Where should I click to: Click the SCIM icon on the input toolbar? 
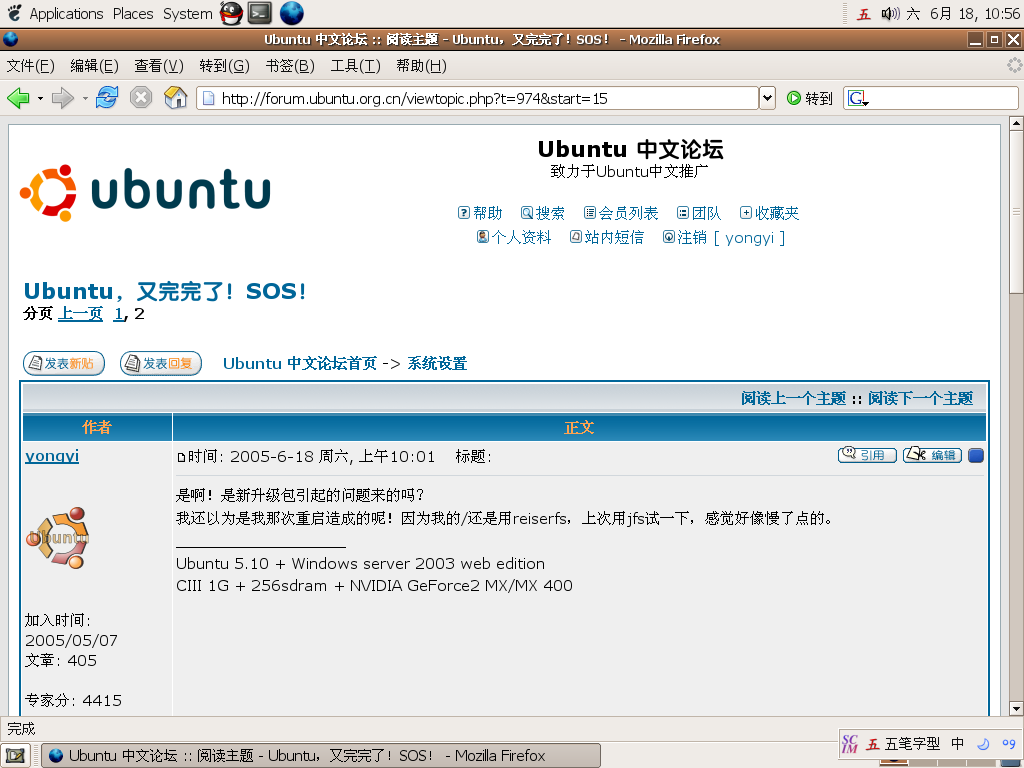coord(850,743)
